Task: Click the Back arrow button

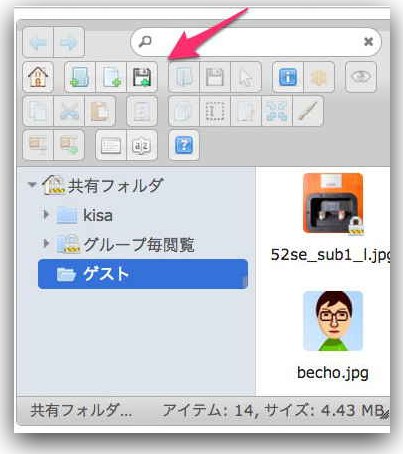Action: 38,42
